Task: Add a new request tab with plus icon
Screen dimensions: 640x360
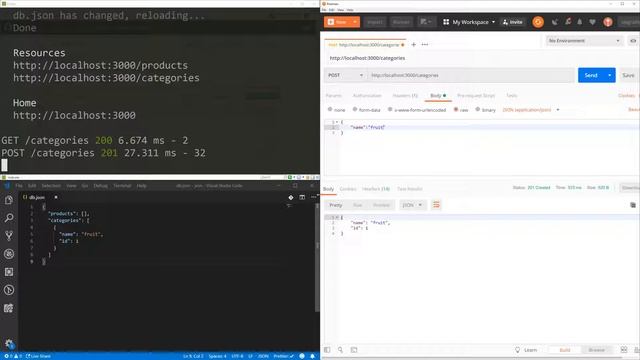Action: coord(413,44)
